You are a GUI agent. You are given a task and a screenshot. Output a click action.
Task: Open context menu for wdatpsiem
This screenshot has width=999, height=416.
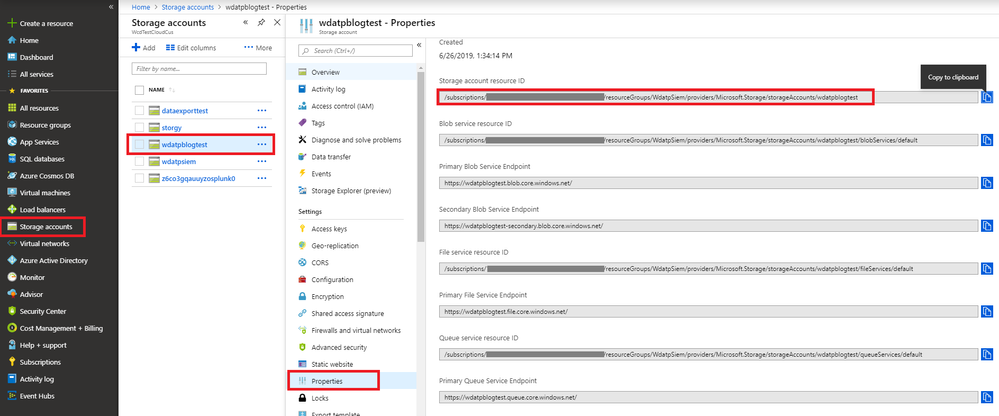(x=261, y=162)
